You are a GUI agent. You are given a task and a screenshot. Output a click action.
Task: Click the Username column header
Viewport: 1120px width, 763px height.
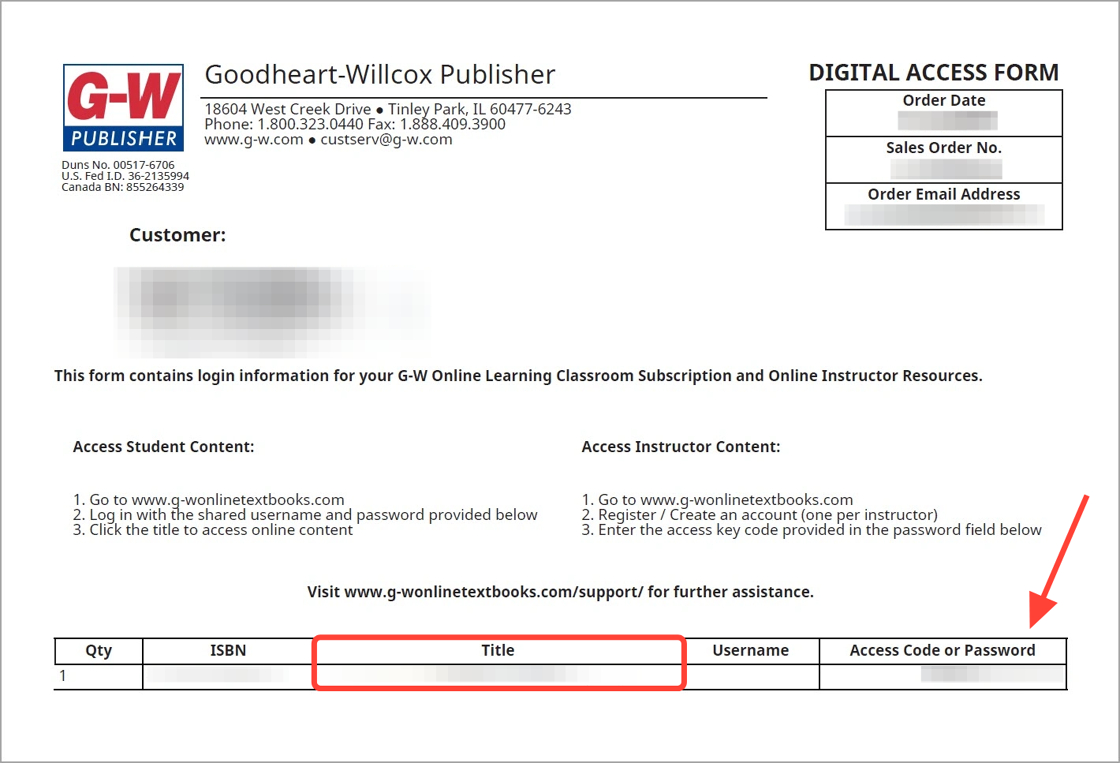coord(751,651)
